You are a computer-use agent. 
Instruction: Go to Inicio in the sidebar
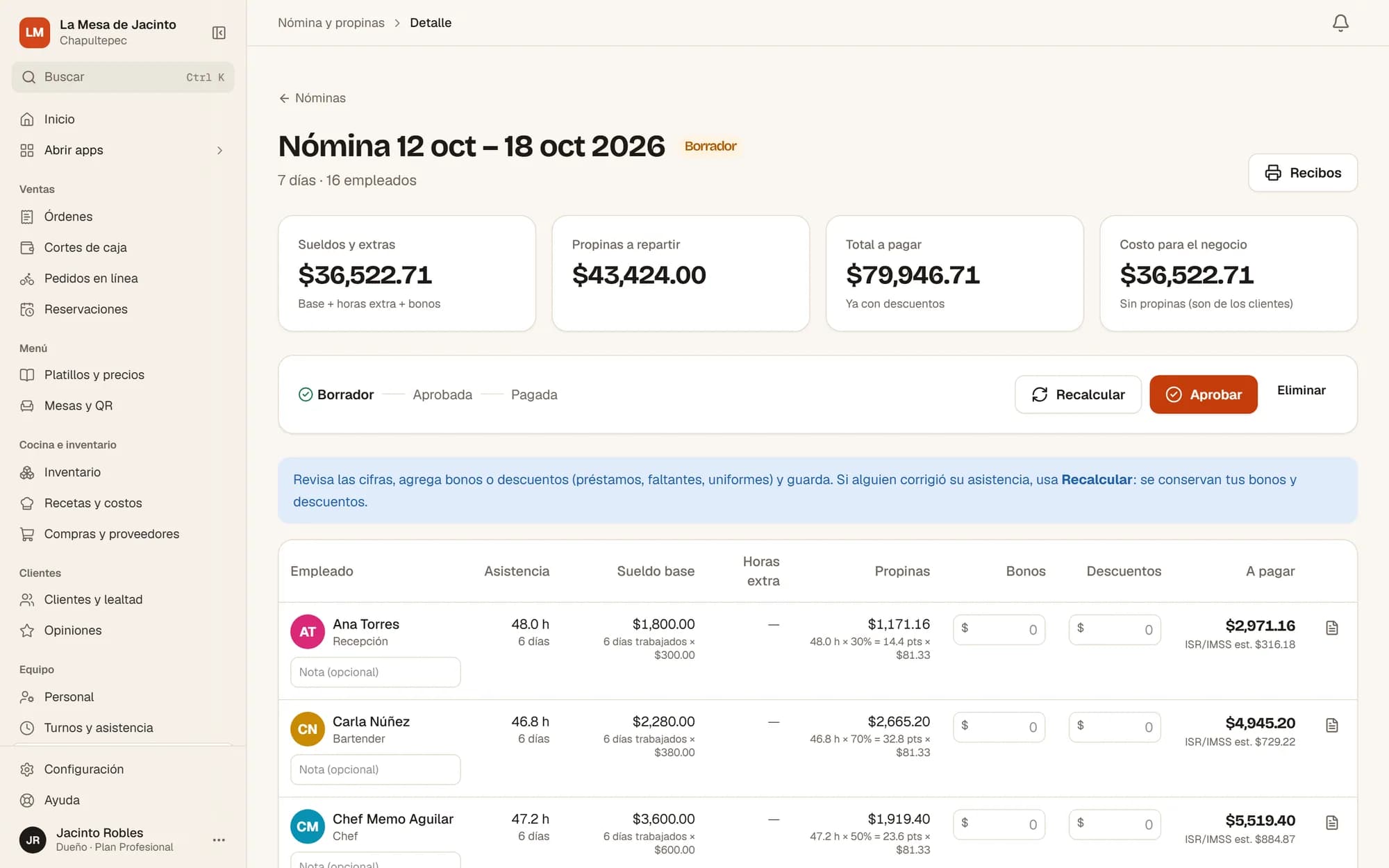(x=123, y=119)
